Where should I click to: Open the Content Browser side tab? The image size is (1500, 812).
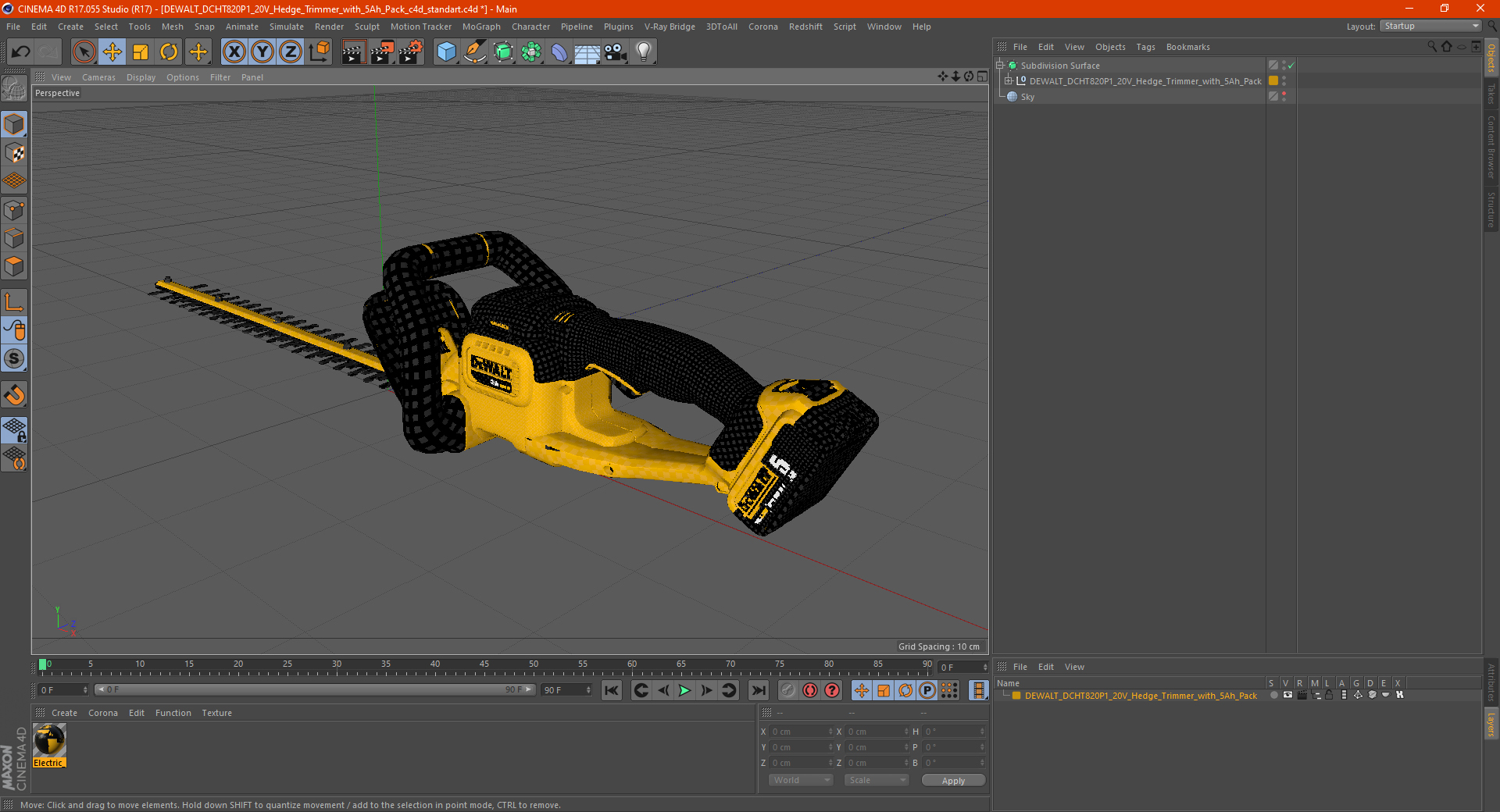(1491, 148)
